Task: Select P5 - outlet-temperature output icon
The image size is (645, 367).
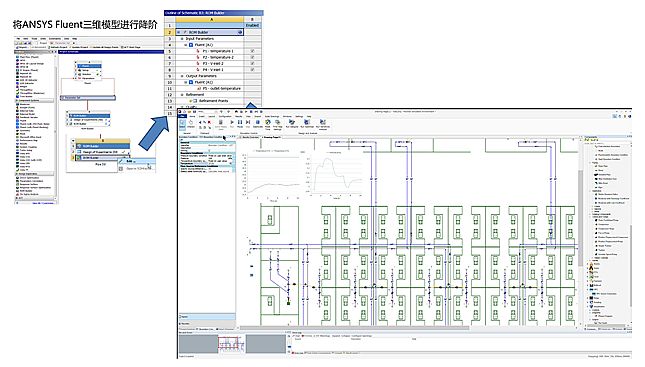Action: click(198, 88)
